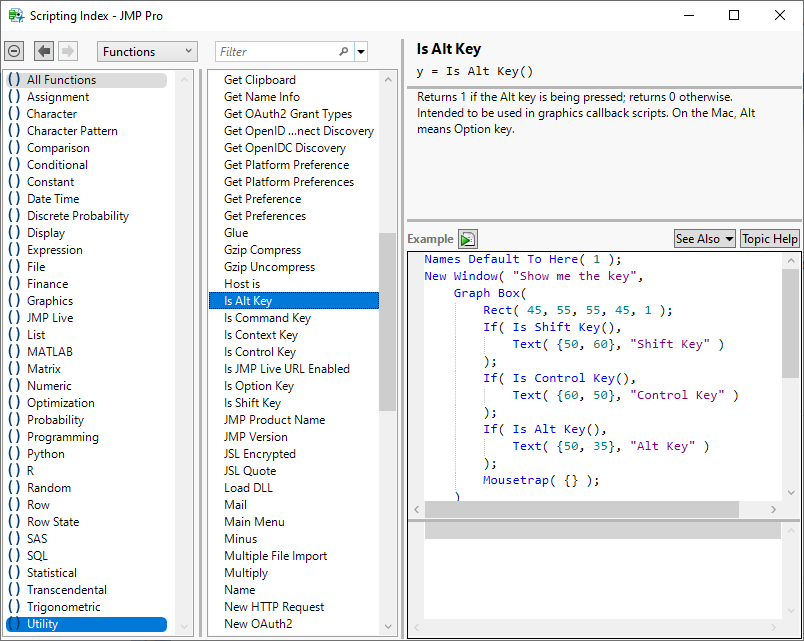Select the Graphics category parentheses icon
Viewport: 804px width, 641px height.
[x=14, y=301]
